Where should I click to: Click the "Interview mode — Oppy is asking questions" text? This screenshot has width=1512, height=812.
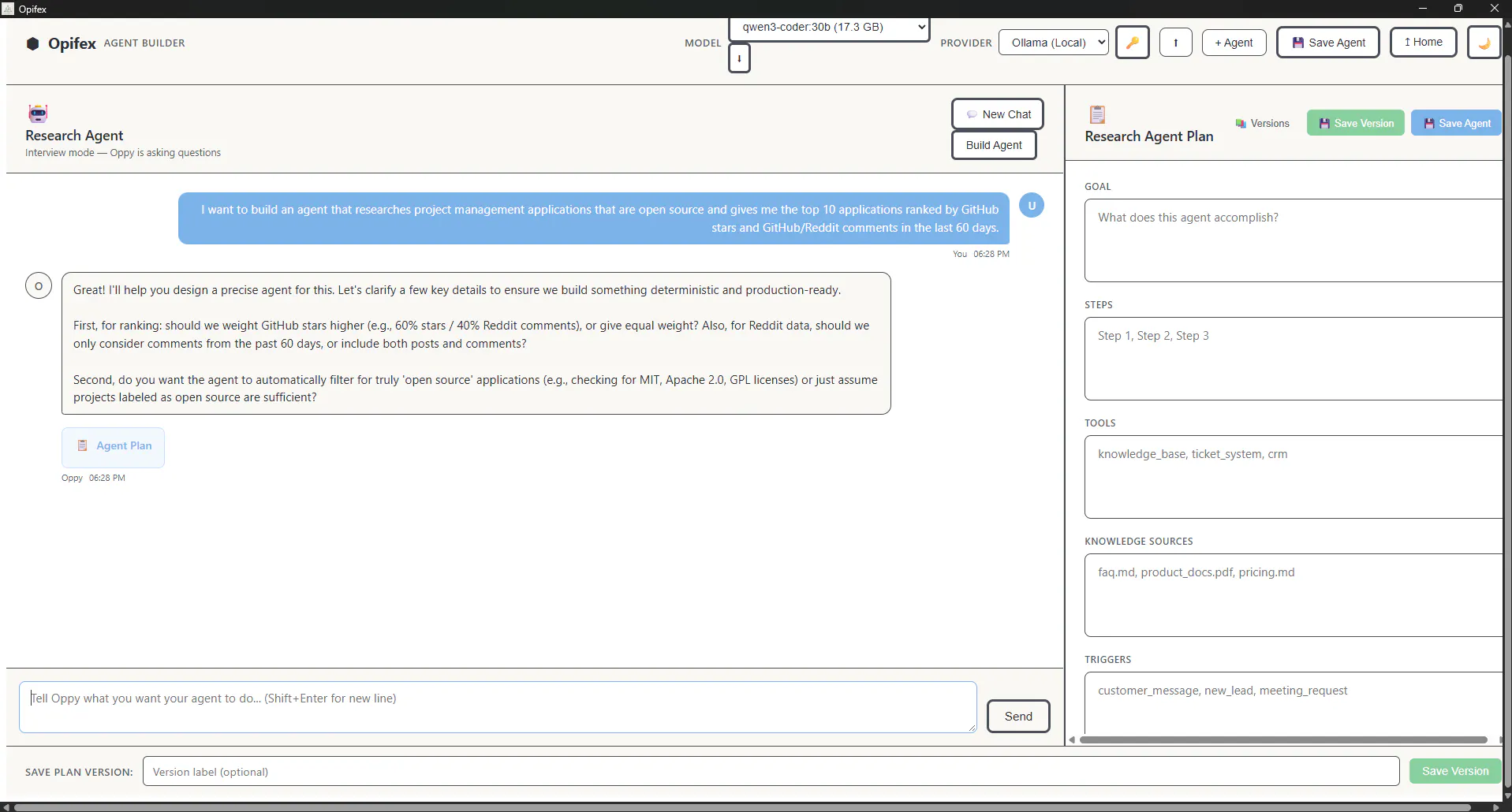point(123,153)
